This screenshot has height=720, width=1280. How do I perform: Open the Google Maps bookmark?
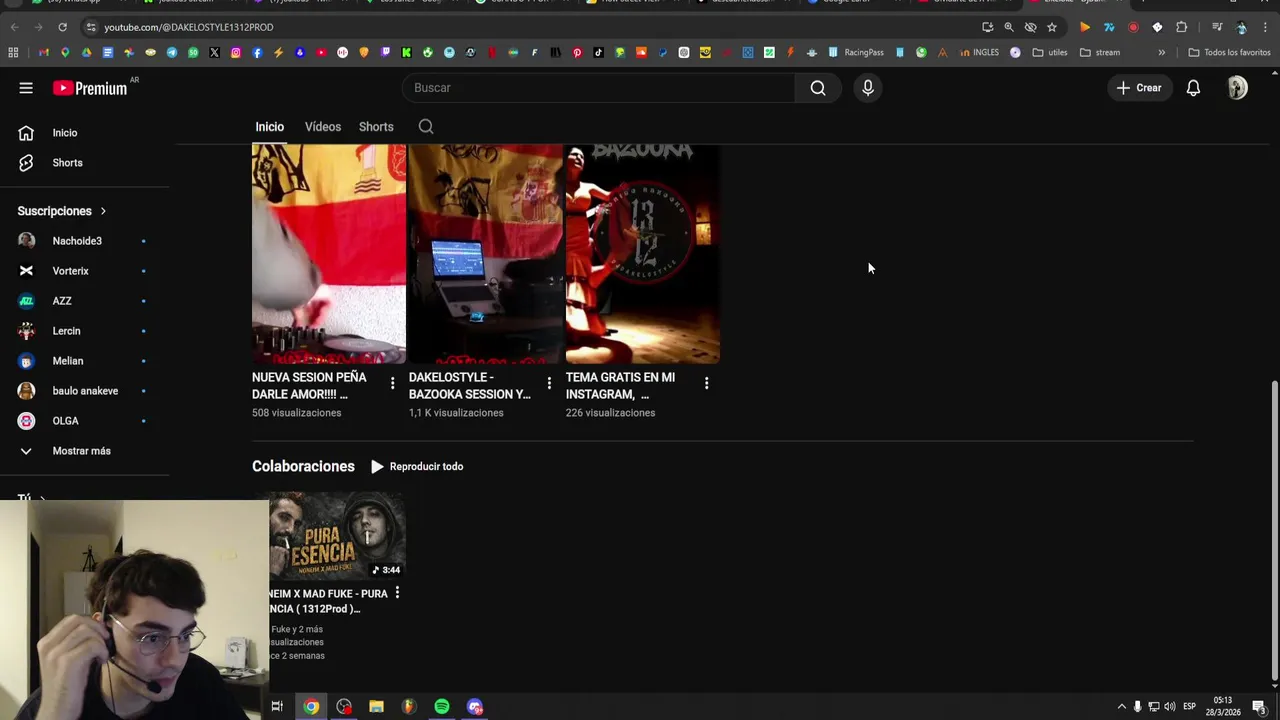tap(65, 52)
